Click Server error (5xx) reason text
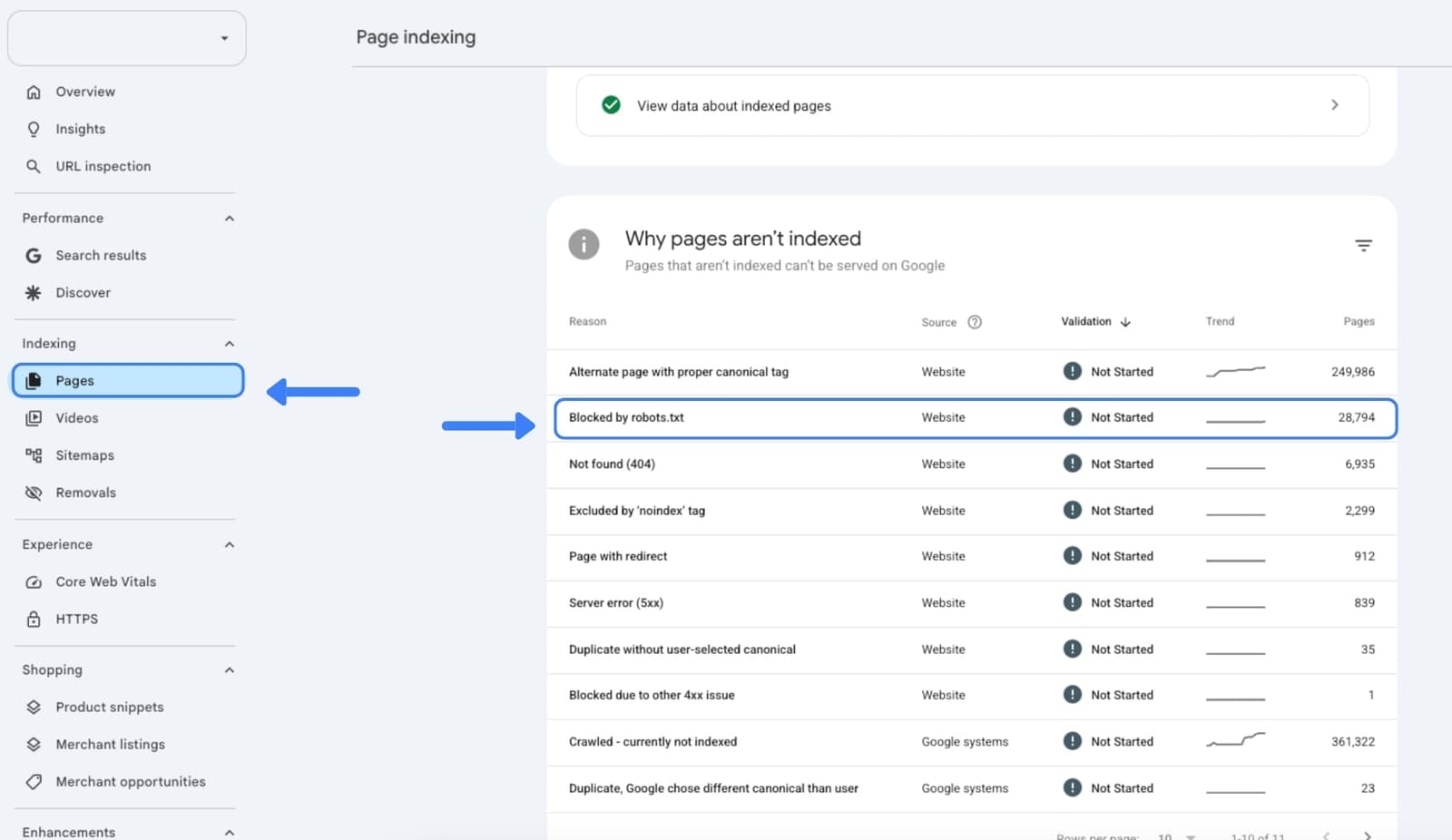The height and width of the screenshot is (840, 1452). coord(616,603)
